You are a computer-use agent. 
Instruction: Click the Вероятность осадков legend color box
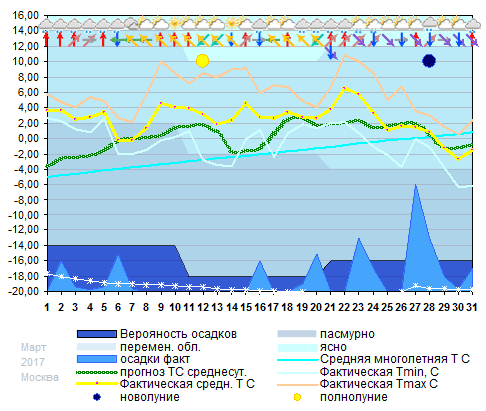[x=97, y=334]
